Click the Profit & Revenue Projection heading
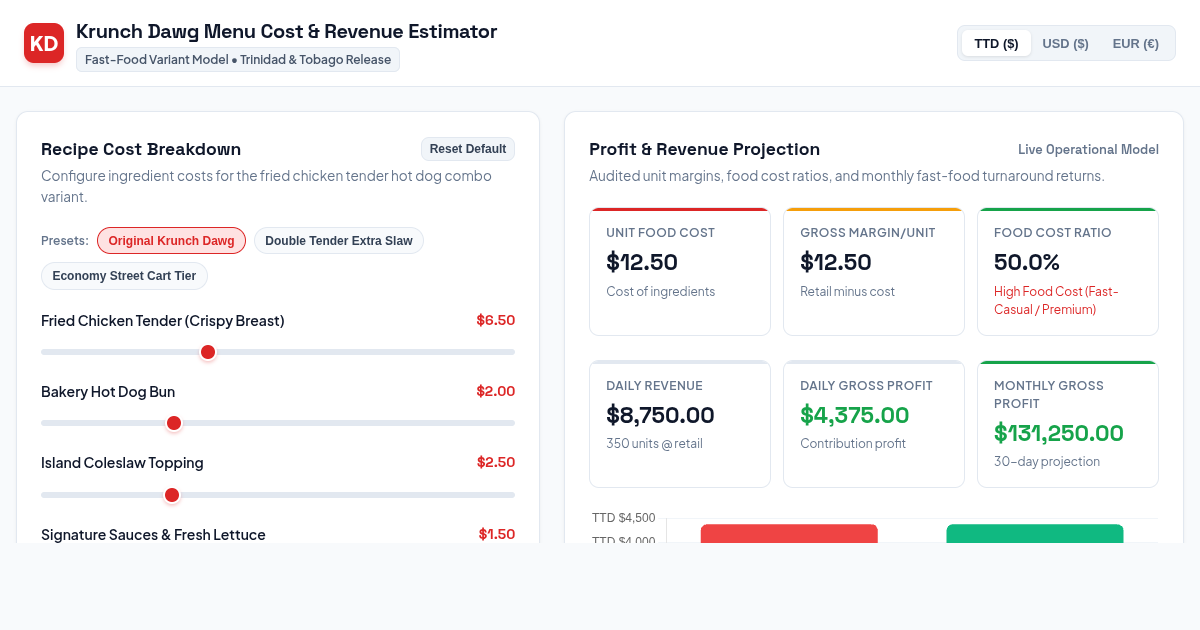This screenshot has height=630, width=1200. pos(705,149)
